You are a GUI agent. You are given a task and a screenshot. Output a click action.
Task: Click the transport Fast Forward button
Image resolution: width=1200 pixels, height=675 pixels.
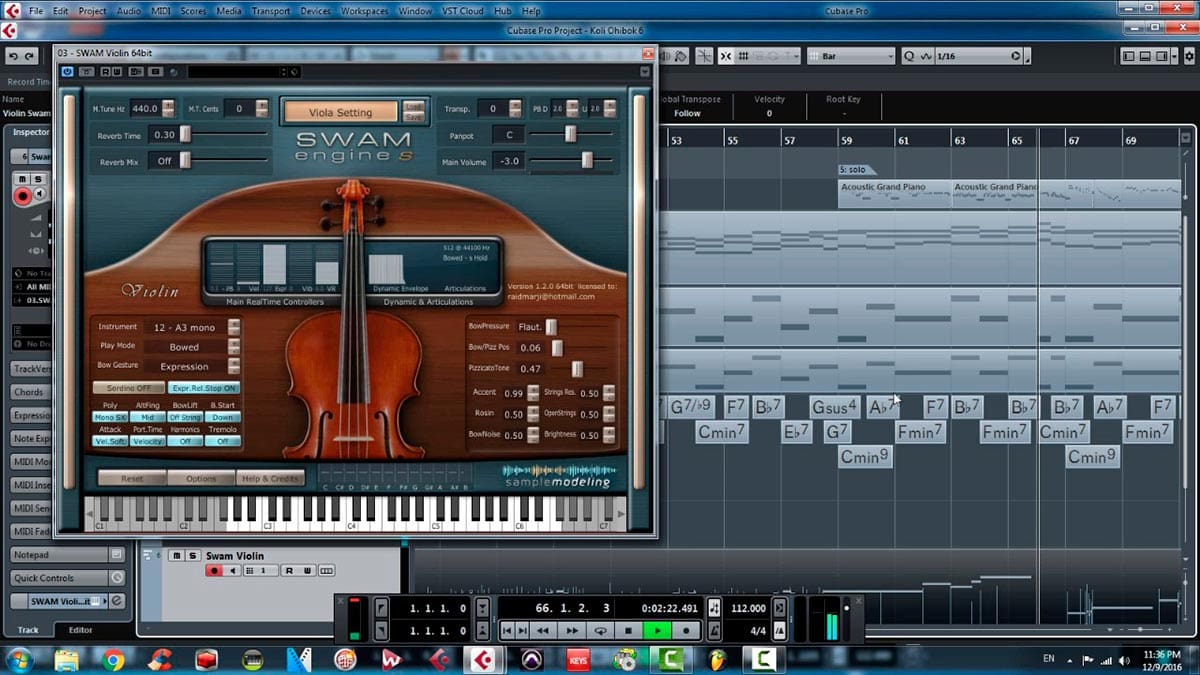(x=572, y=630)
